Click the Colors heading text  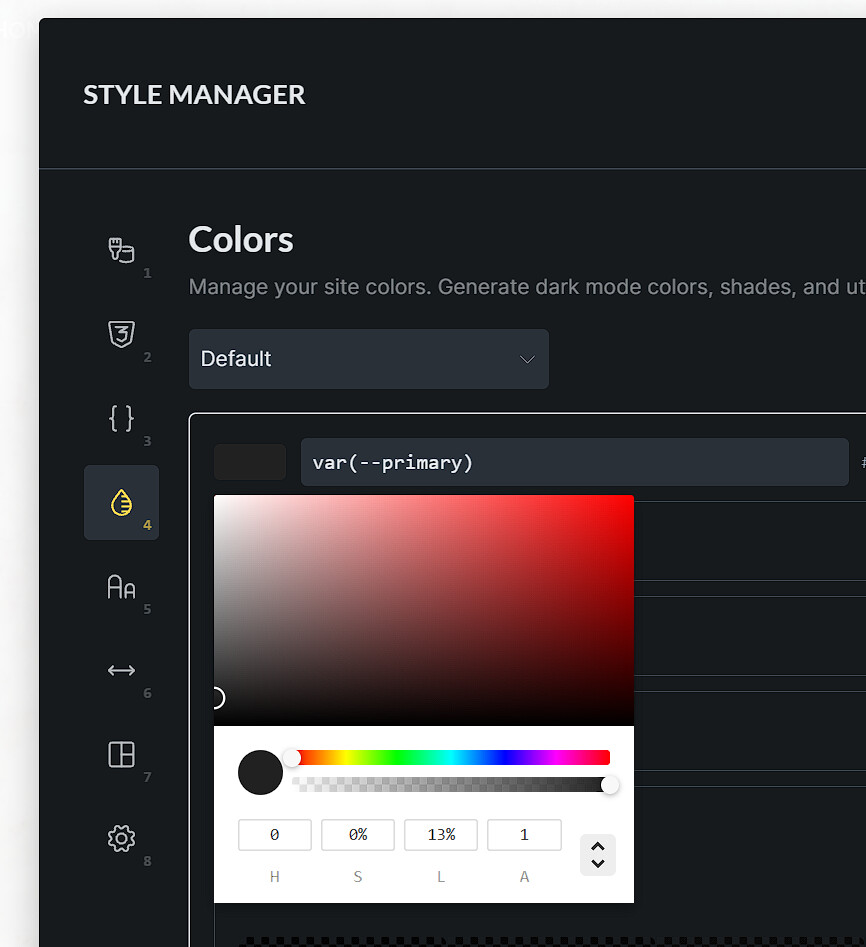(241, 240)
